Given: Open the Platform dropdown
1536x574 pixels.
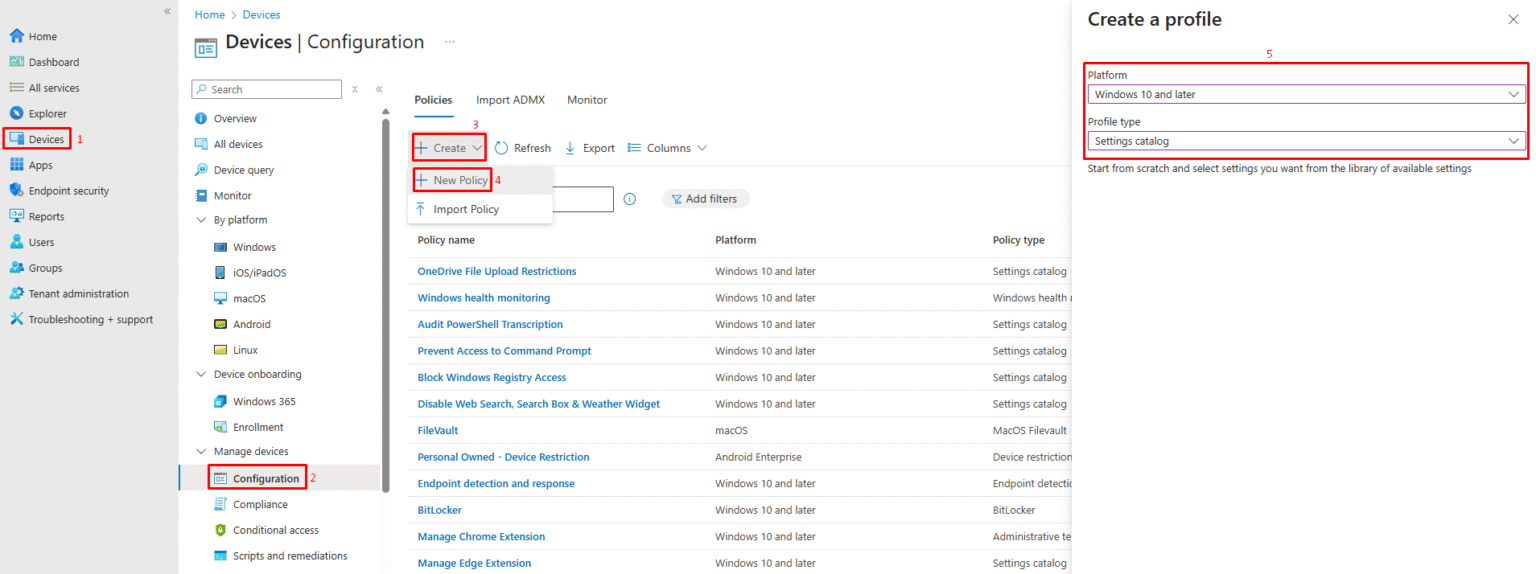Looking at the screenshot, I should click(1306, 94).
